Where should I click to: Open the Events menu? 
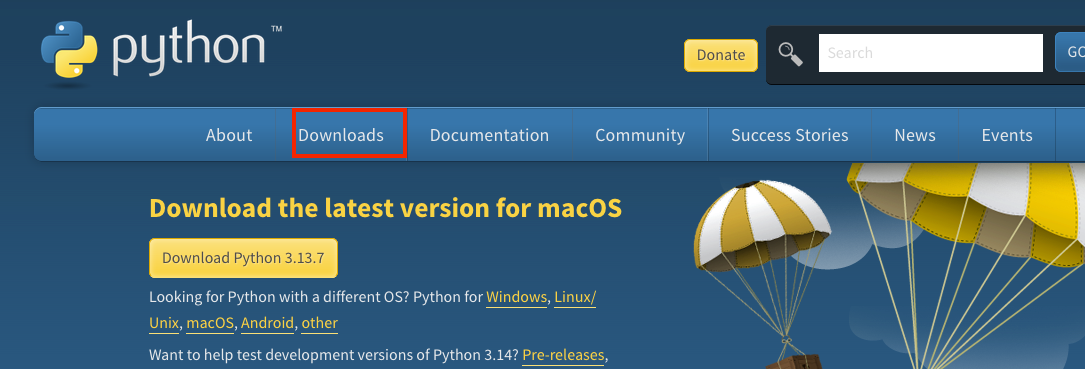[1007, 135]
